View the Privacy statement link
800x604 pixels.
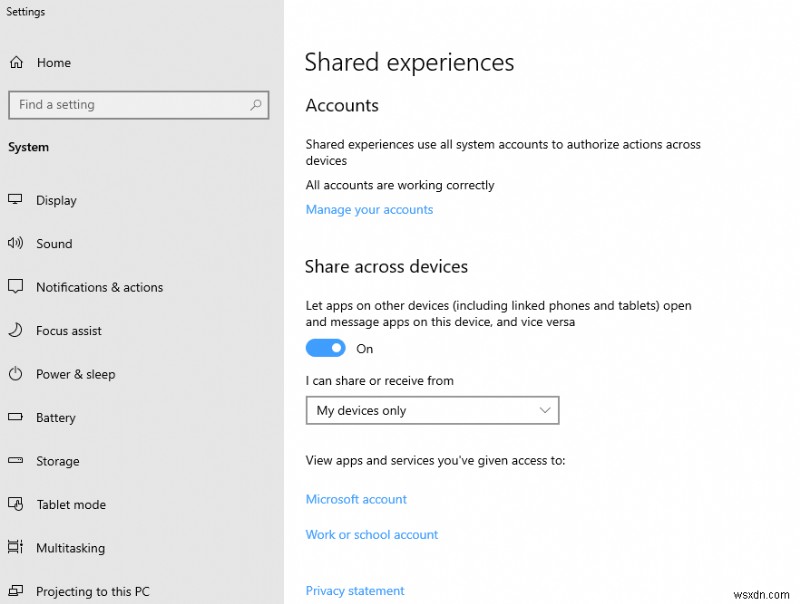click(x=355, y=590)
